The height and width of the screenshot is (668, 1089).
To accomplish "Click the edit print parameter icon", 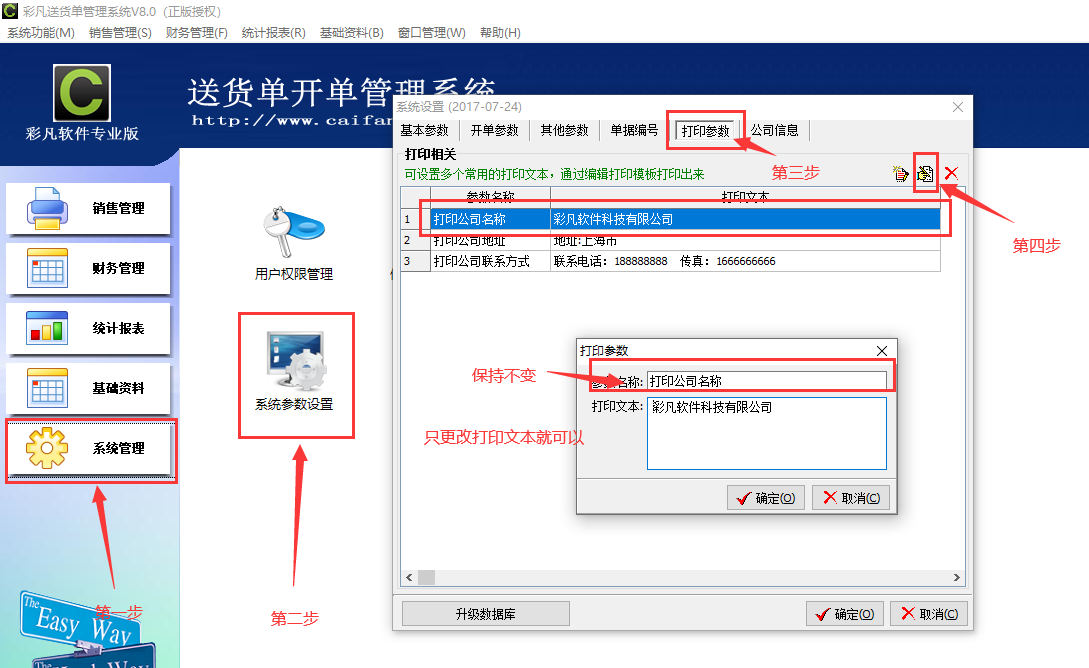I will (x=926, y=174).
